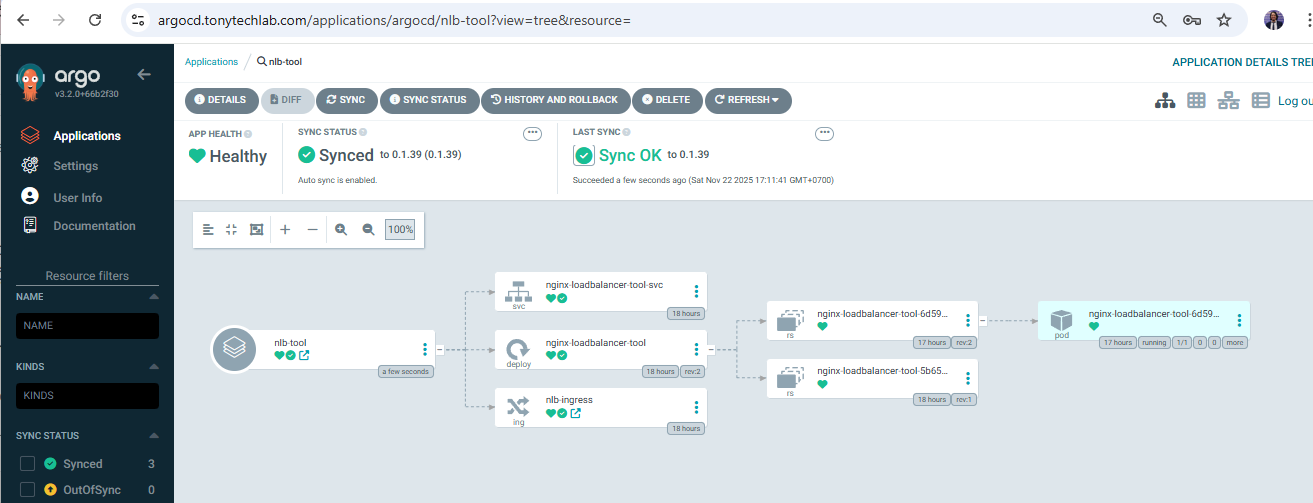1313x503 pixels.
Task: Open the browser profile avatar
Action: [x=1274, y=20]
